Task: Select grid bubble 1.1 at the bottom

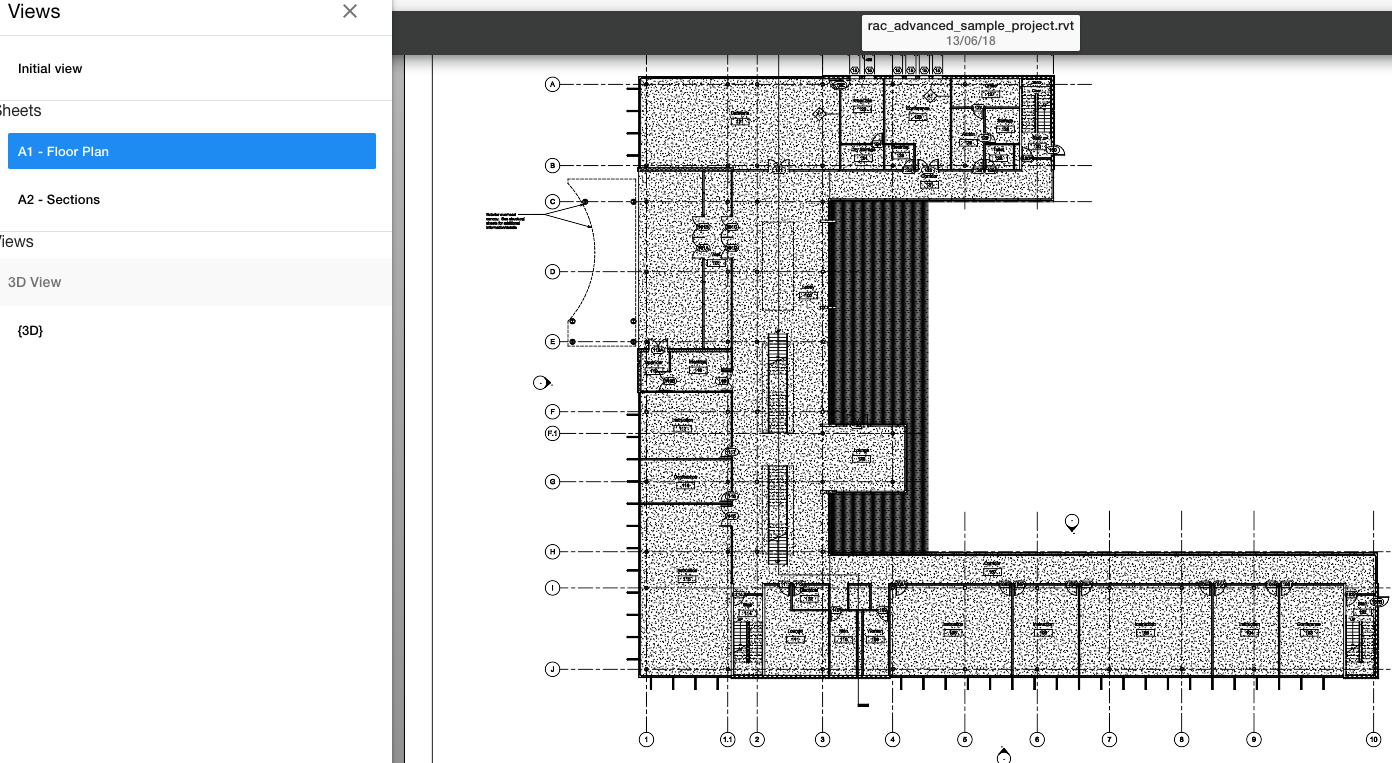Action: (x=728, y=740)
